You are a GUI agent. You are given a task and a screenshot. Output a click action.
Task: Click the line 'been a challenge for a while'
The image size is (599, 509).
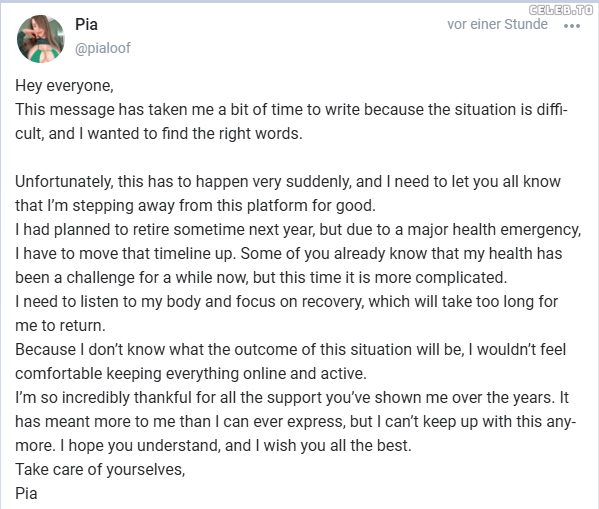coord(261,278)
